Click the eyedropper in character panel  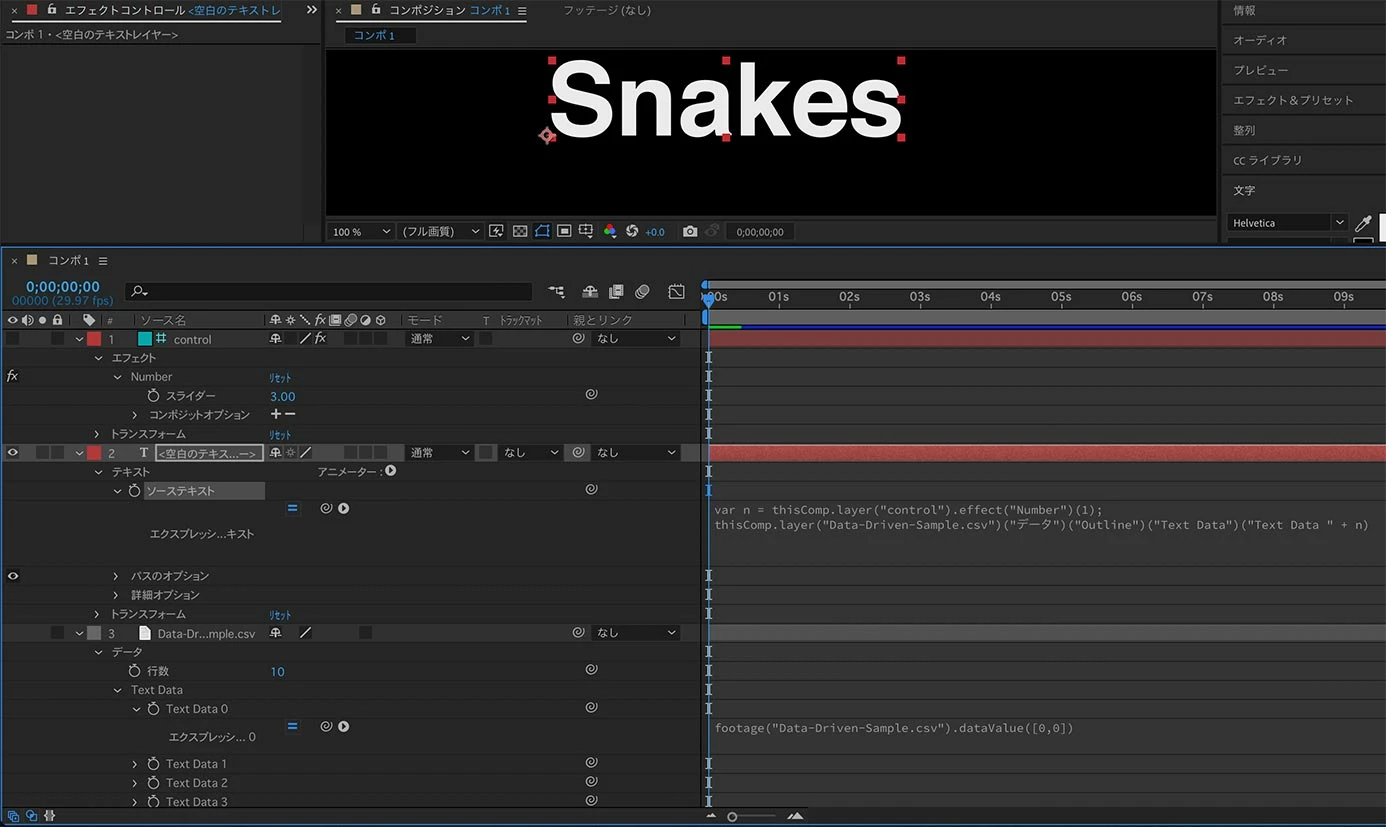1362,224
